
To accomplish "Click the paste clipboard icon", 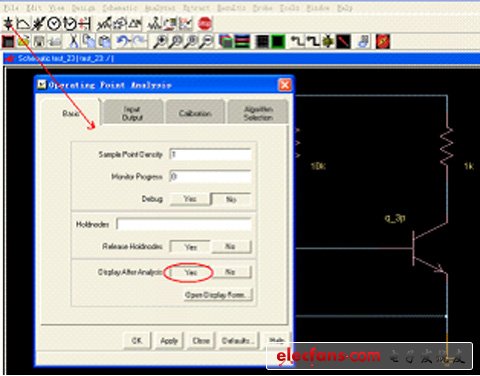I will 105,41.
